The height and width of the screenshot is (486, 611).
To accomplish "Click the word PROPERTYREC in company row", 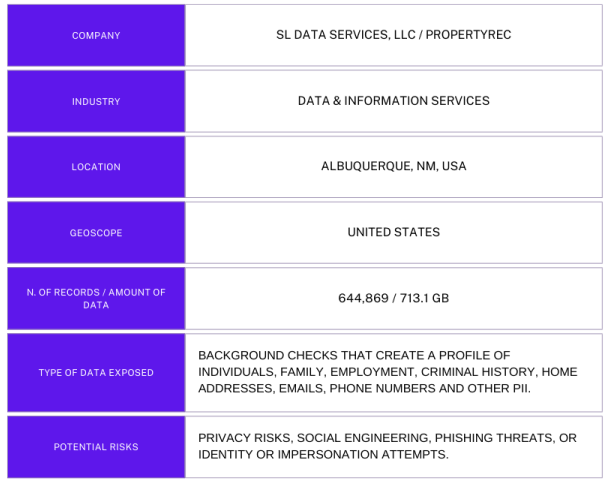I will pyautogui.click(x=468, y=35).
